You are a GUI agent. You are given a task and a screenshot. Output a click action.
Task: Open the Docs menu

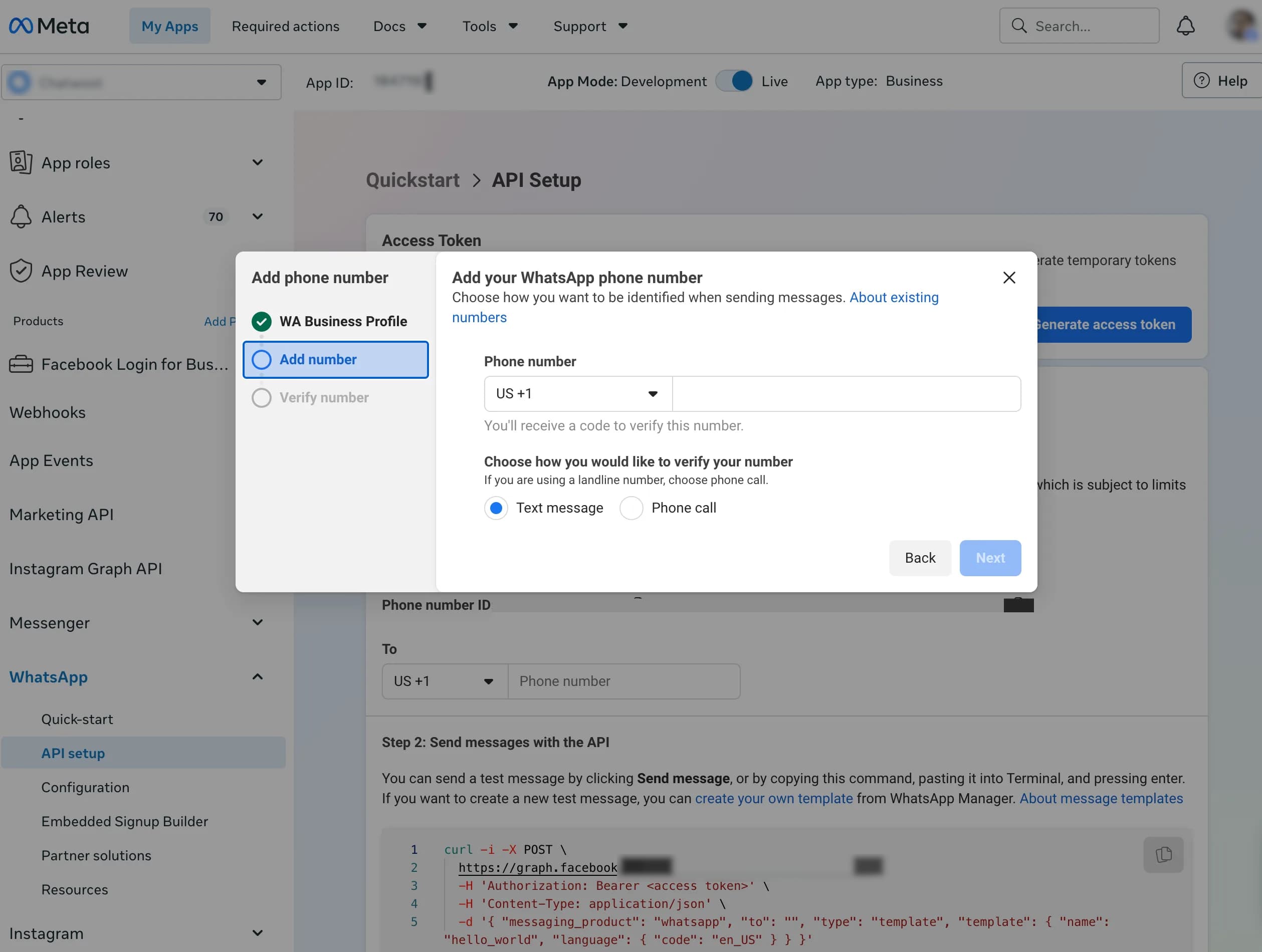(x=400, y=26)
